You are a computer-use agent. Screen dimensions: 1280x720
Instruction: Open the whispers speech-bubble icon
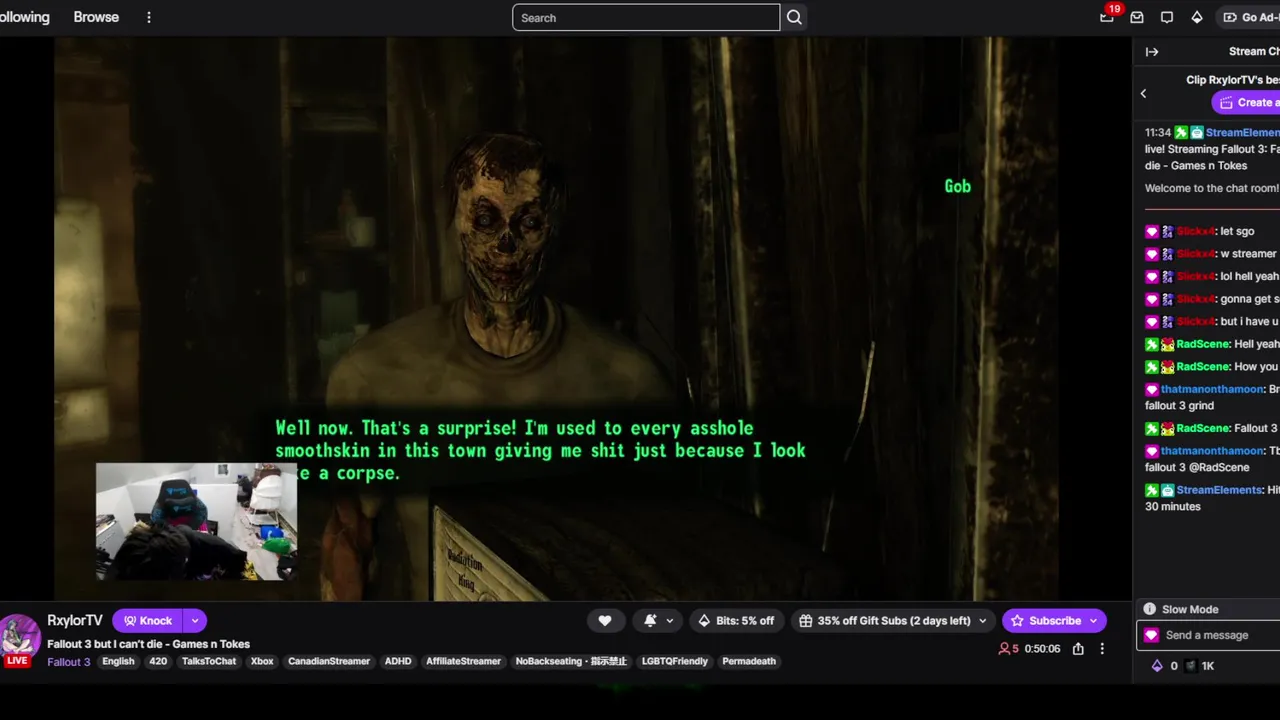(1167, 17)
